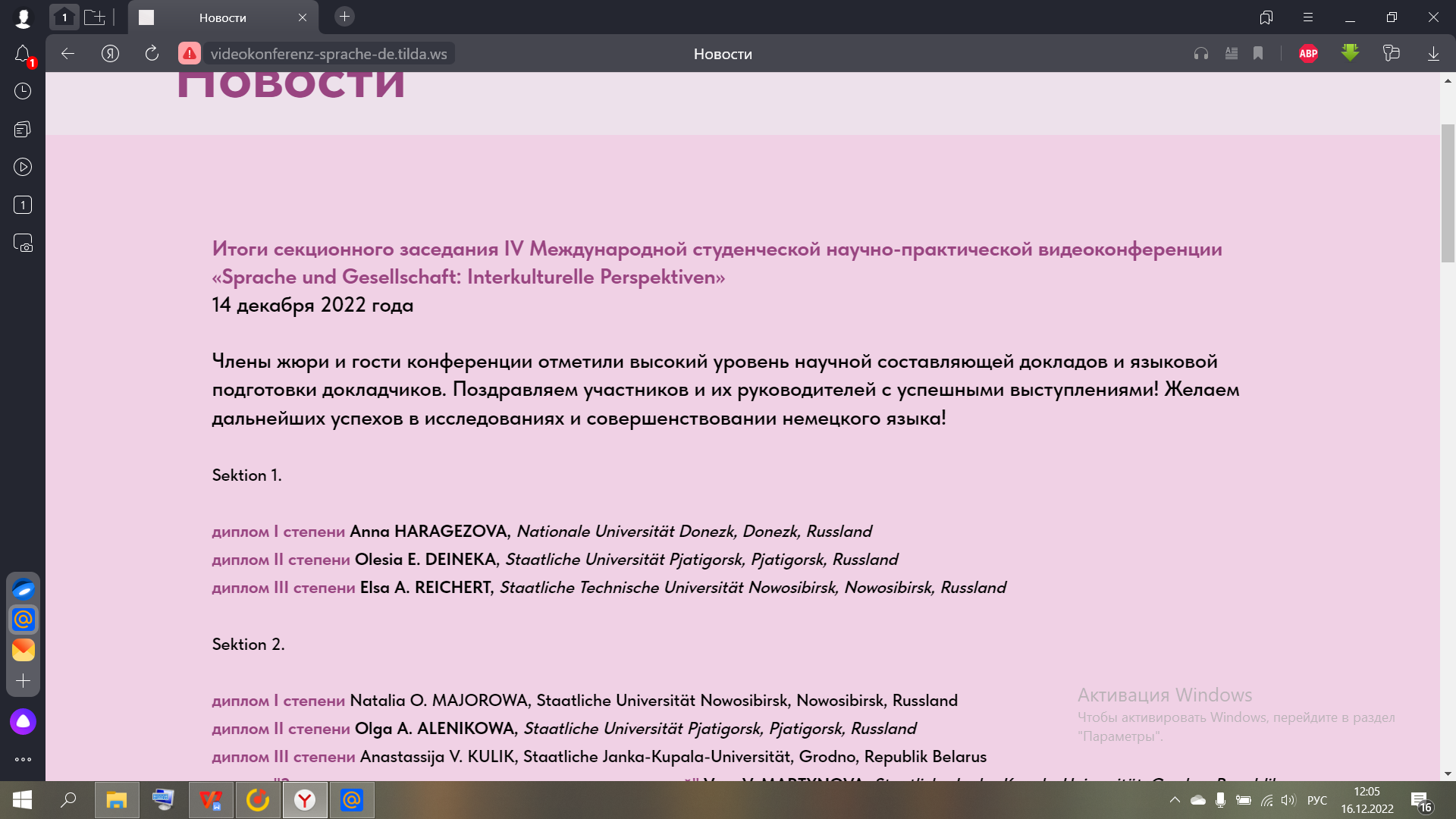Image resolution: width=1456 pixels, height=819 pixels.
Task: Launch the Alice assistant in the sidebar
Action: (23, 721)
